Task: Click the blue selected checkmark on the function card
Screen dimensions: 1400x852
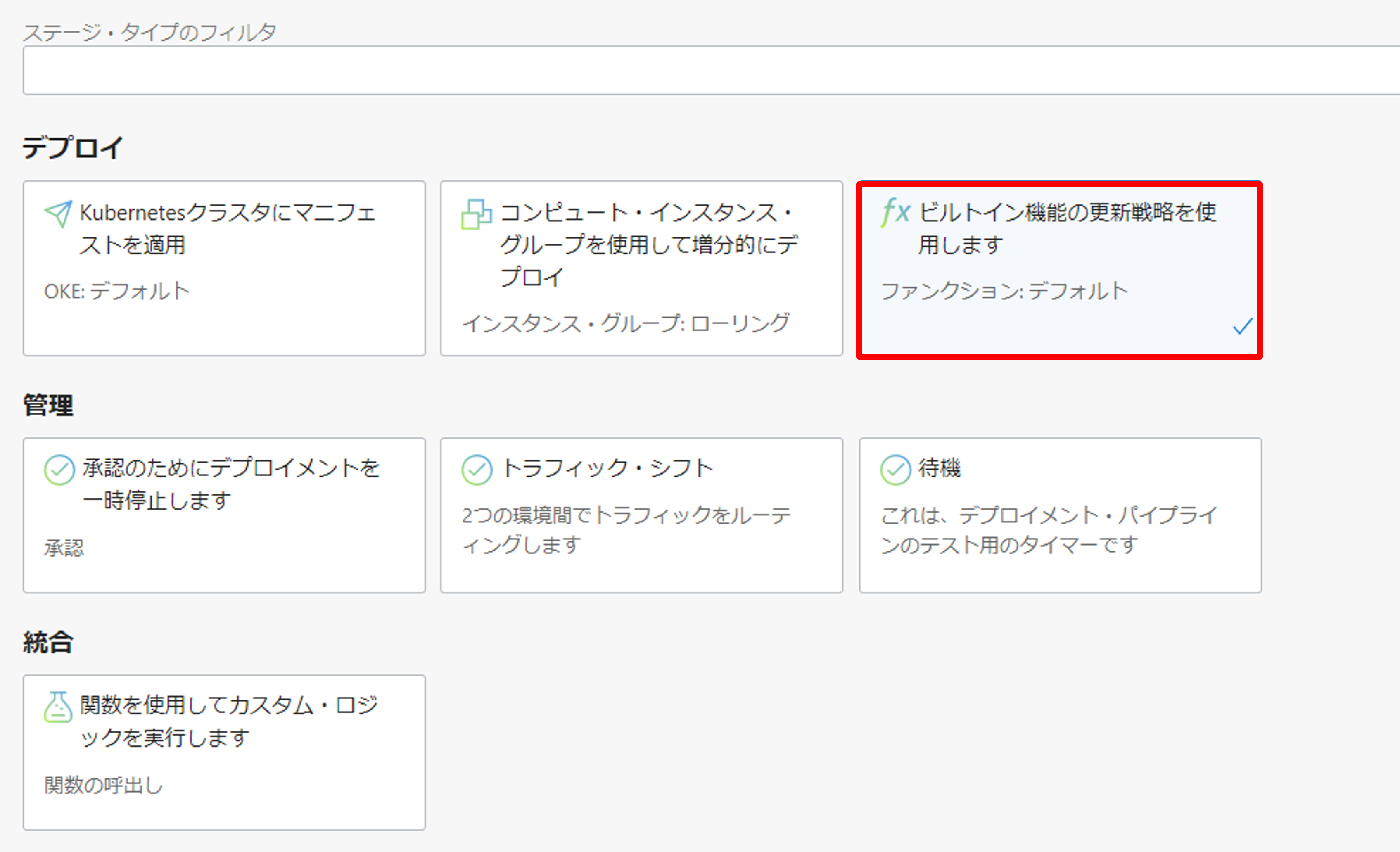Action: click(1243, 326)
